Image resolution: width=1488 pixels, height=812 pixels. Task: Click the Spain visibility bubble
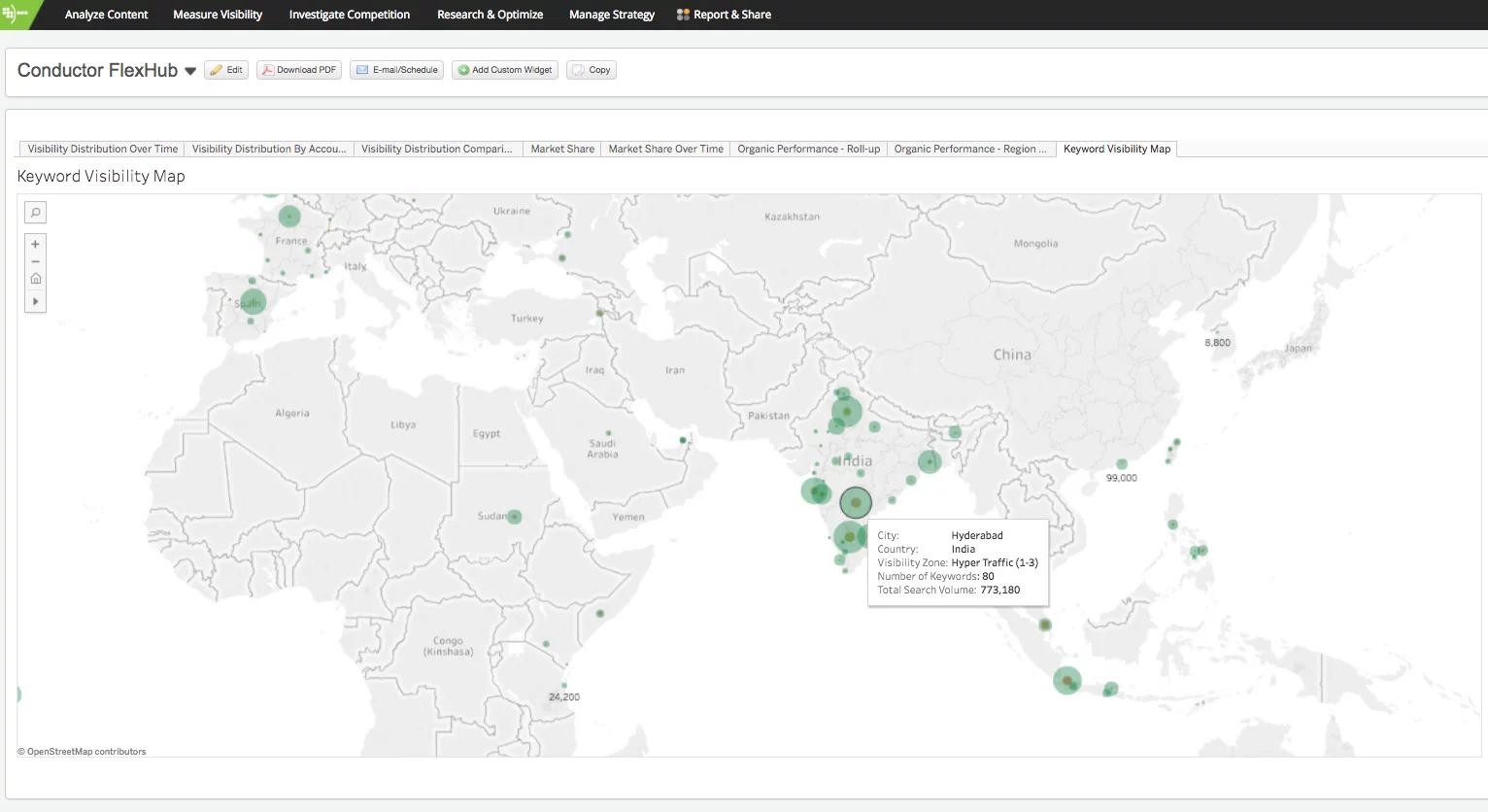253,302
